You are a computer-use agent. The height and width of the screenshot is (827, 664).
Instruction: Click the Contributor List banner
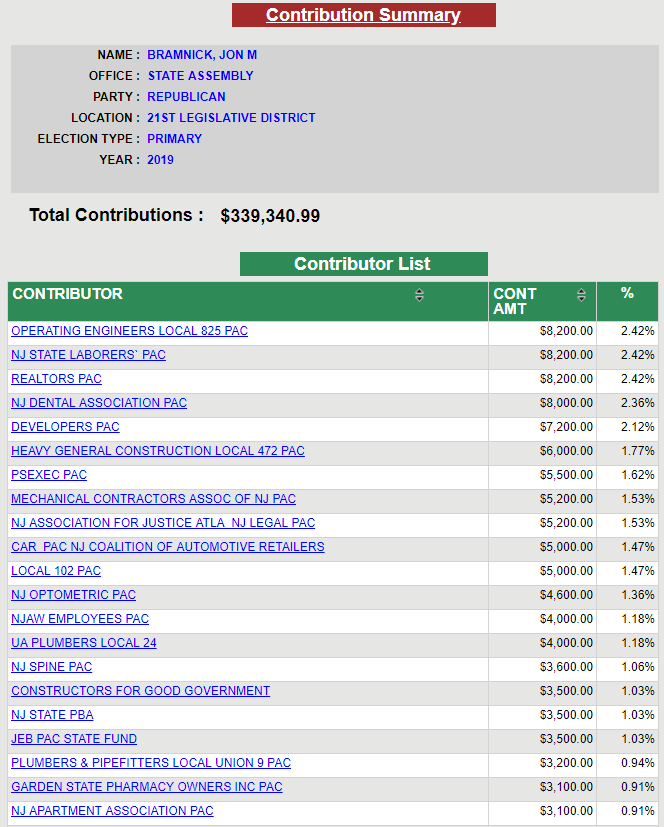pos(363,264)
